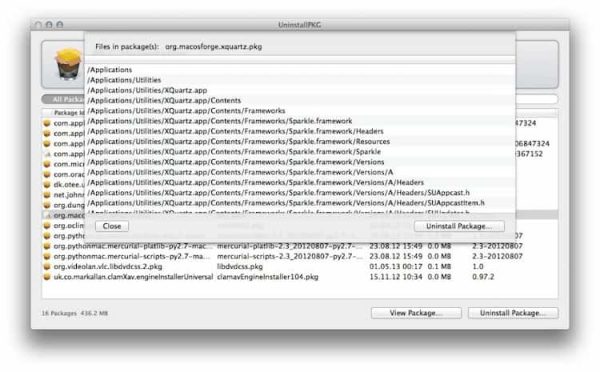
Task: Click the 16 Packages status text
Action: coord(59,313)
